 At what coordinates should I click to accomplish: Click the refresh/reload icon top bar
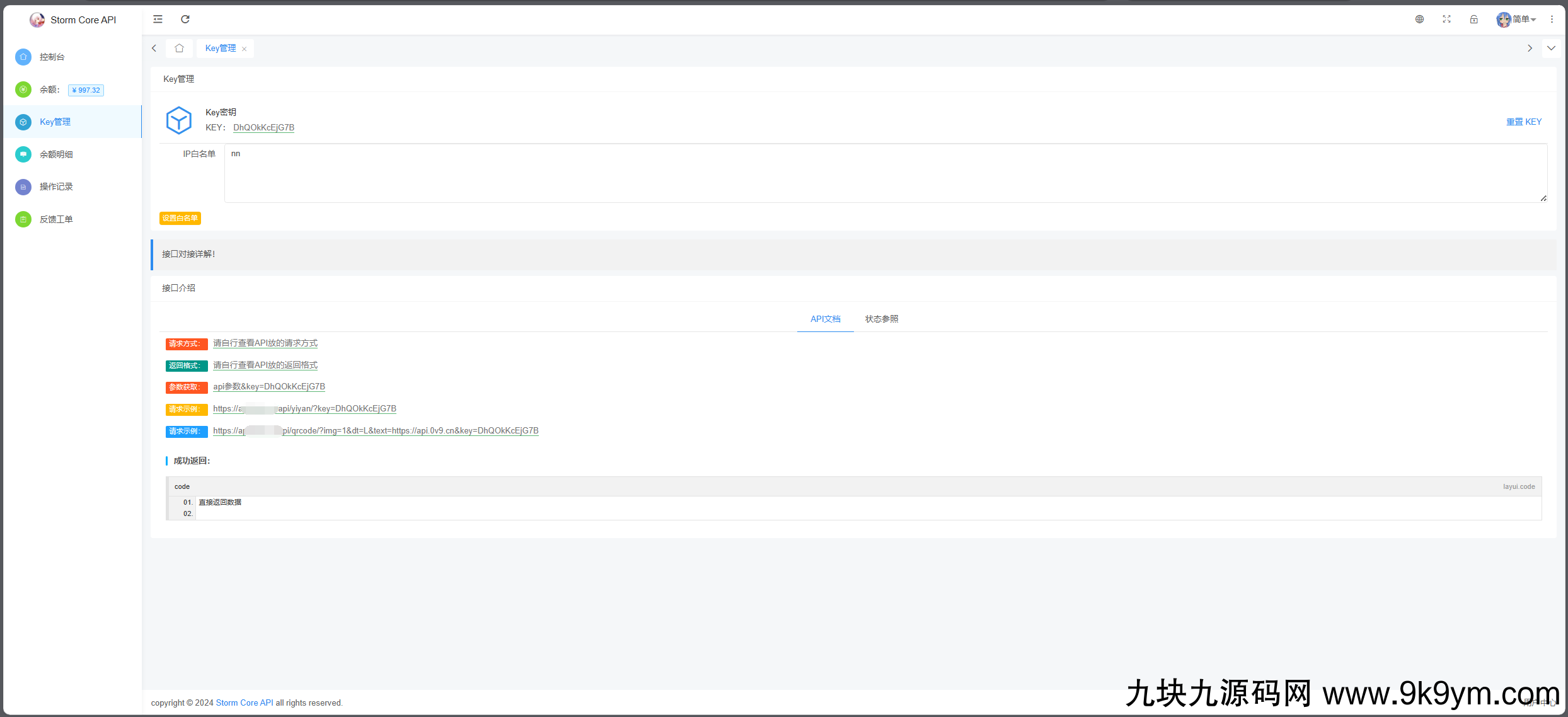coord(186,19)
